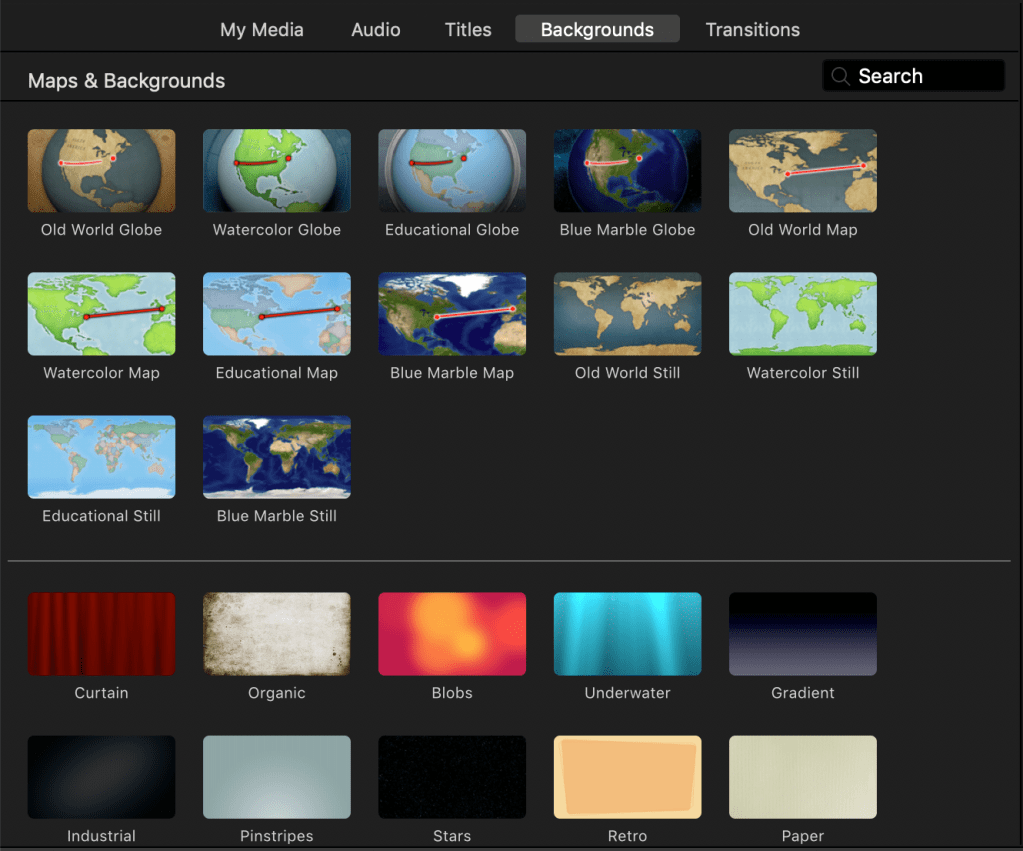Select the Watercolor Still map

pos(803,314)
